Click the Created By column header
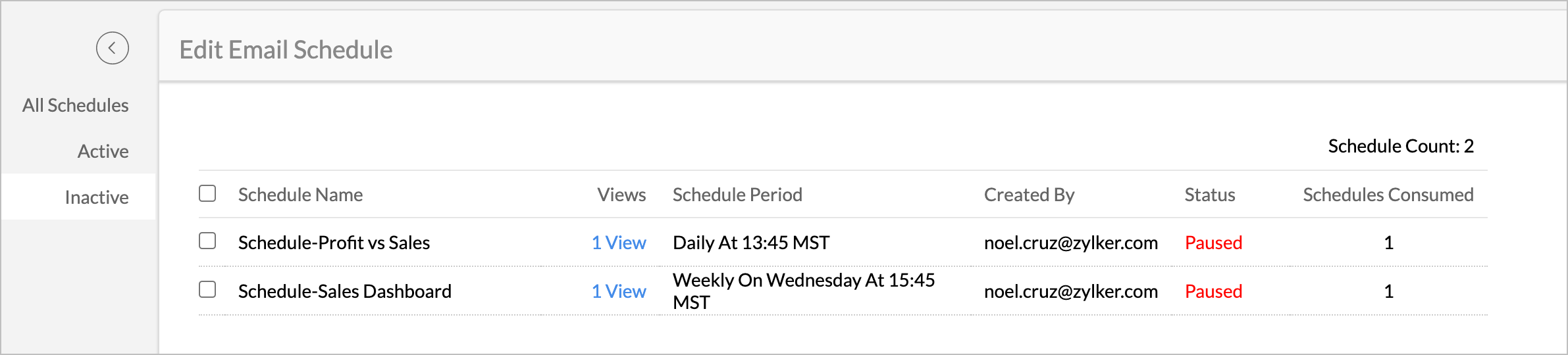This screenshot has height=355, width=1568. pyautogui.click(x=1029, y=195)
